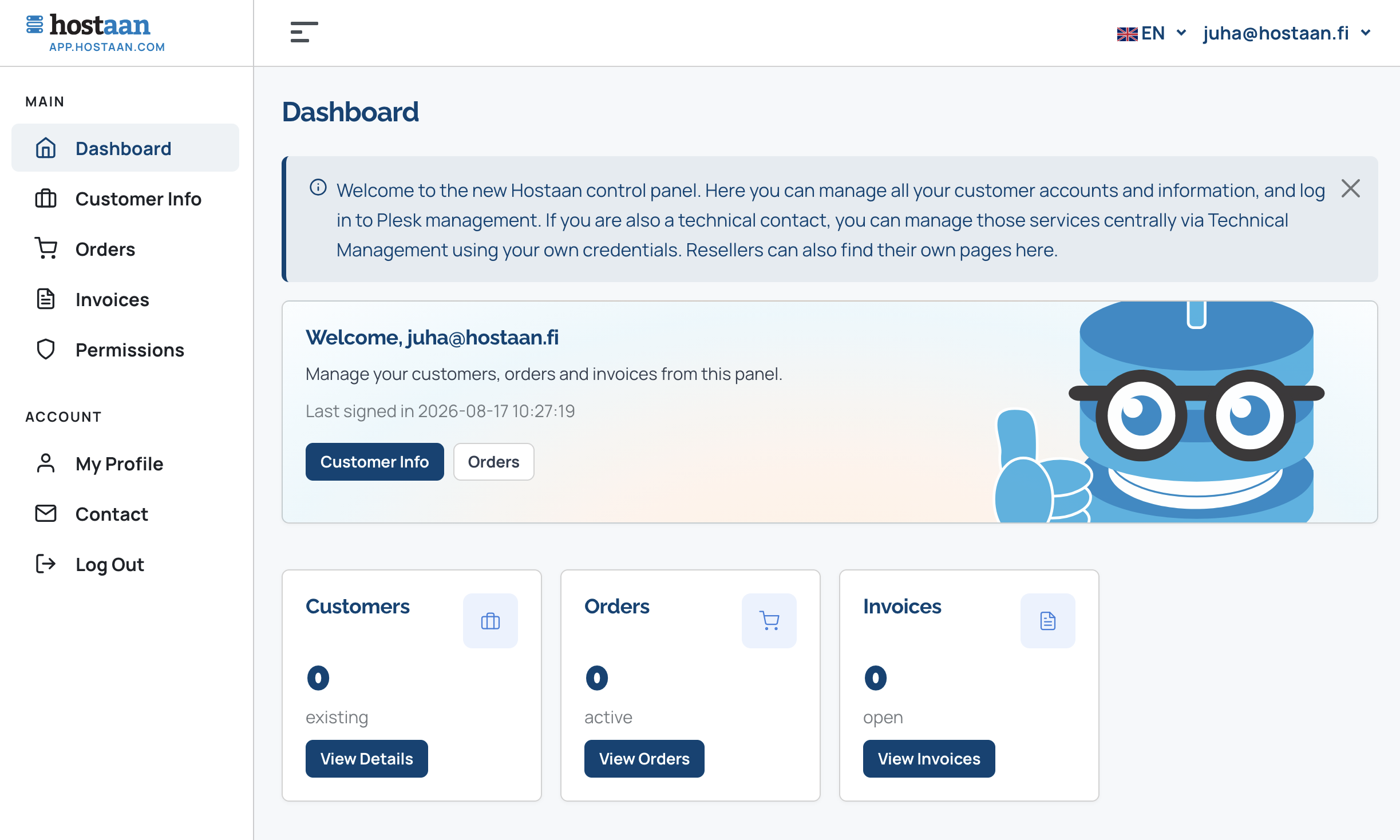Click the robot mascot illustration
This screenshot has width=1400, height=840.
pyautogui.click(x=1160, y=412)
